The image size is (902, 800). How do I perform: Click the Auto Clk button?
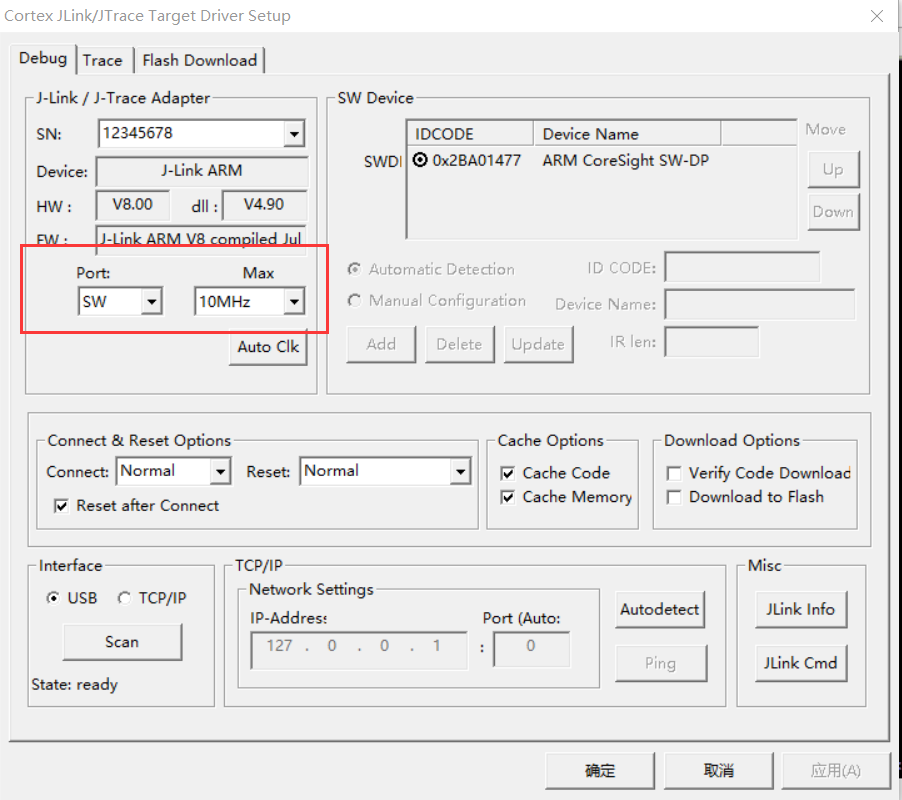267,347
